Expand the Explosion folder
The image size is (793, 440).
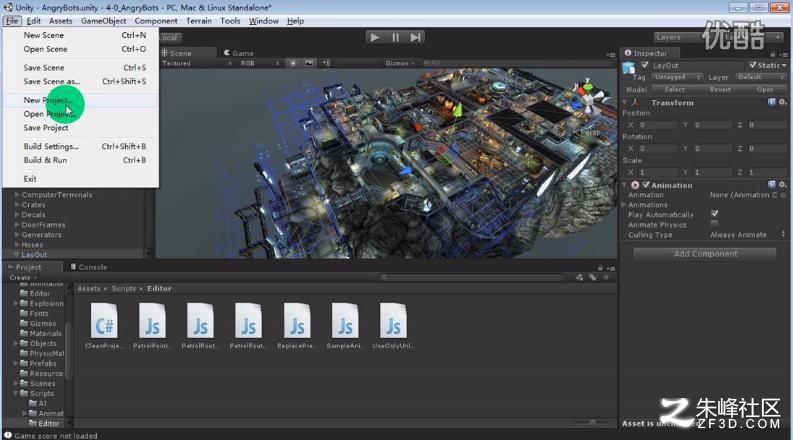tap(16, 303)
